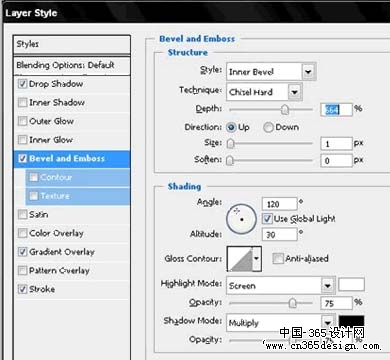Open the Drop Shadow settings row
Screen dimensions: 390x360
(72, 84)
